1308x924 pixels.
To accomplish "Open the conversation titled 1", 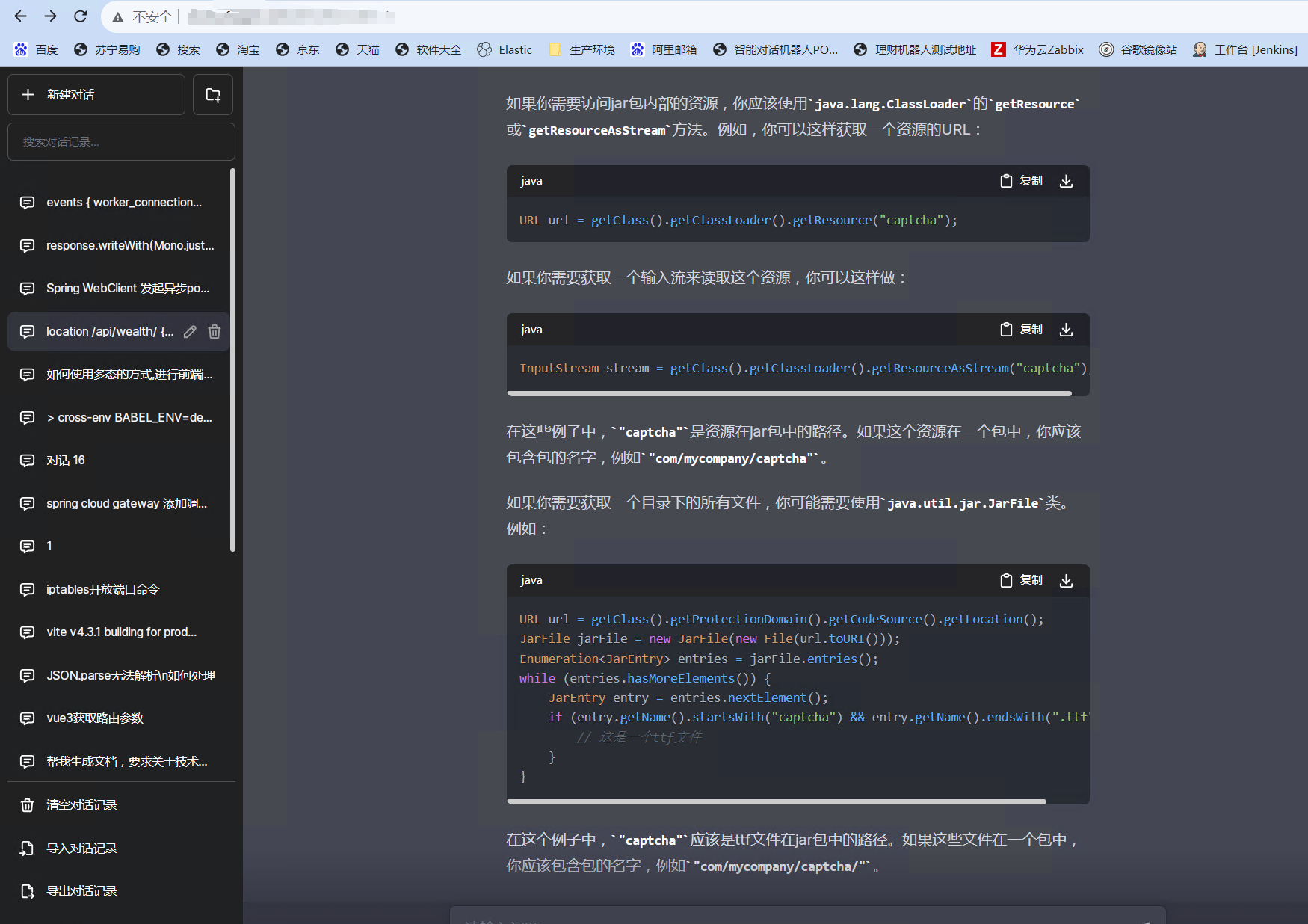I will point(120,546).
